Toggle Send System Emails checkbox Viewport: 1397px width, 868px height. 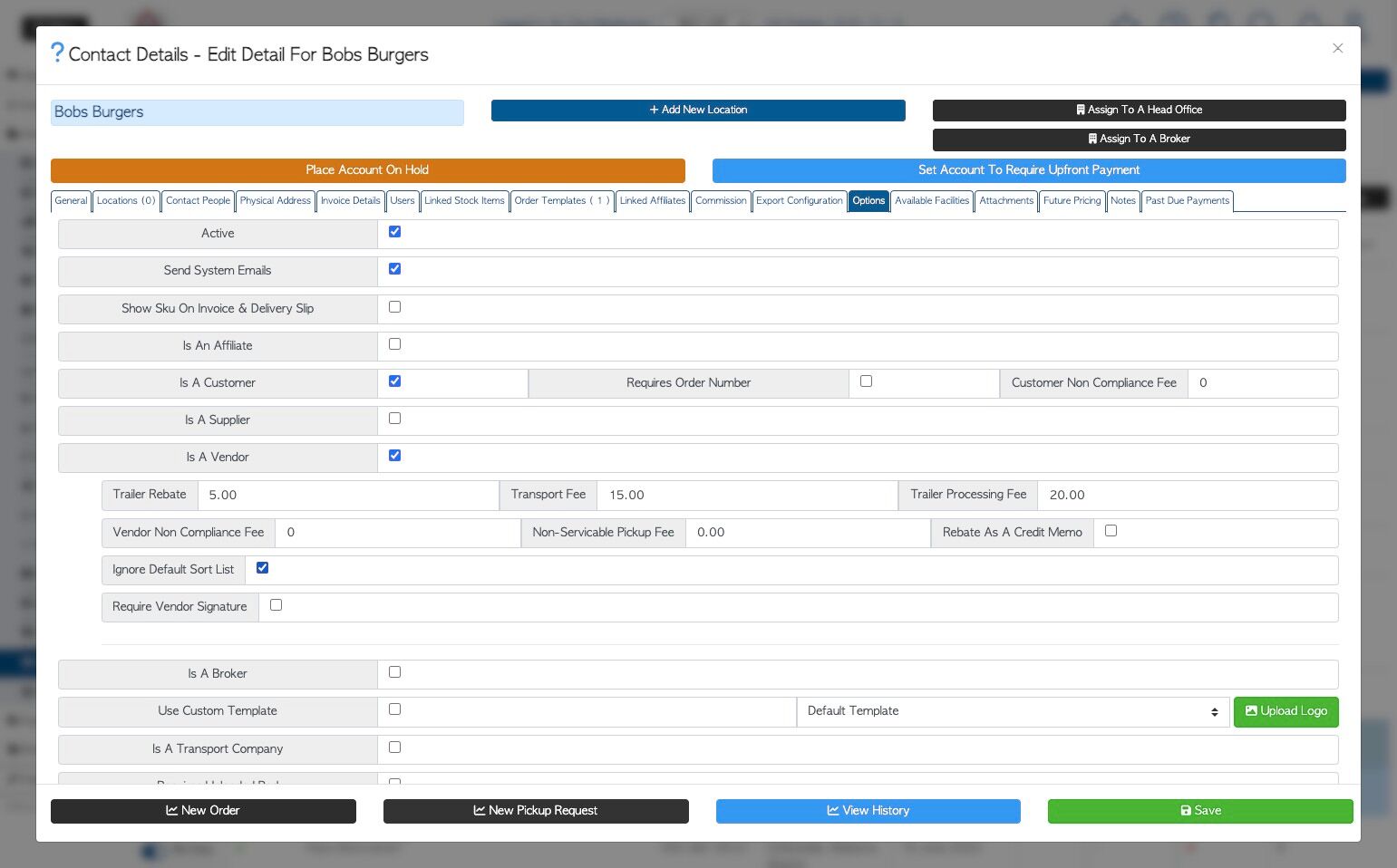pos(394,269)
